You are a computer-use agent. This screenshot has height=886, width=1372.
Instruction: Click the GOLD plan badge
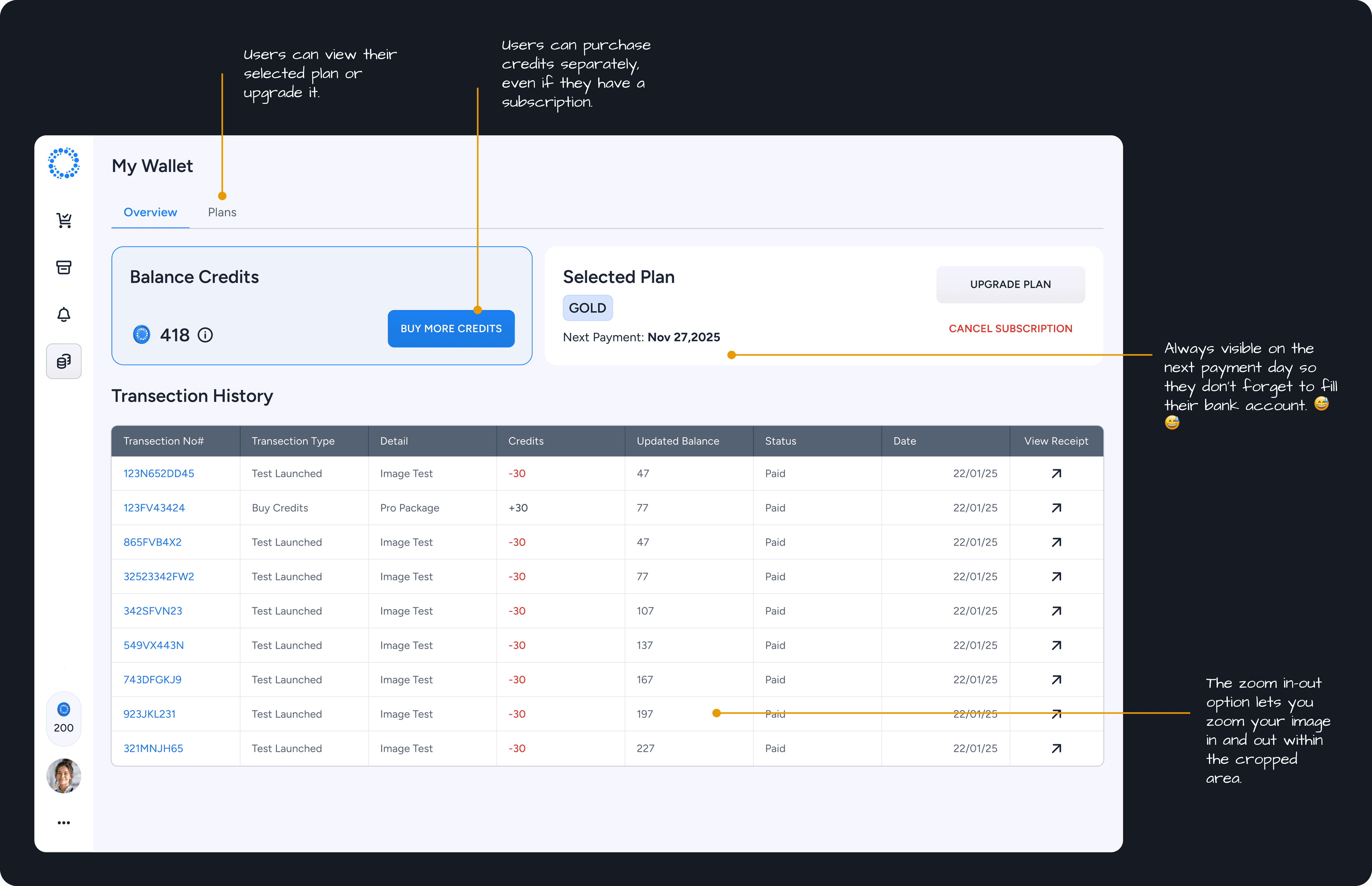pyautogui.click(x=587, y=308)
